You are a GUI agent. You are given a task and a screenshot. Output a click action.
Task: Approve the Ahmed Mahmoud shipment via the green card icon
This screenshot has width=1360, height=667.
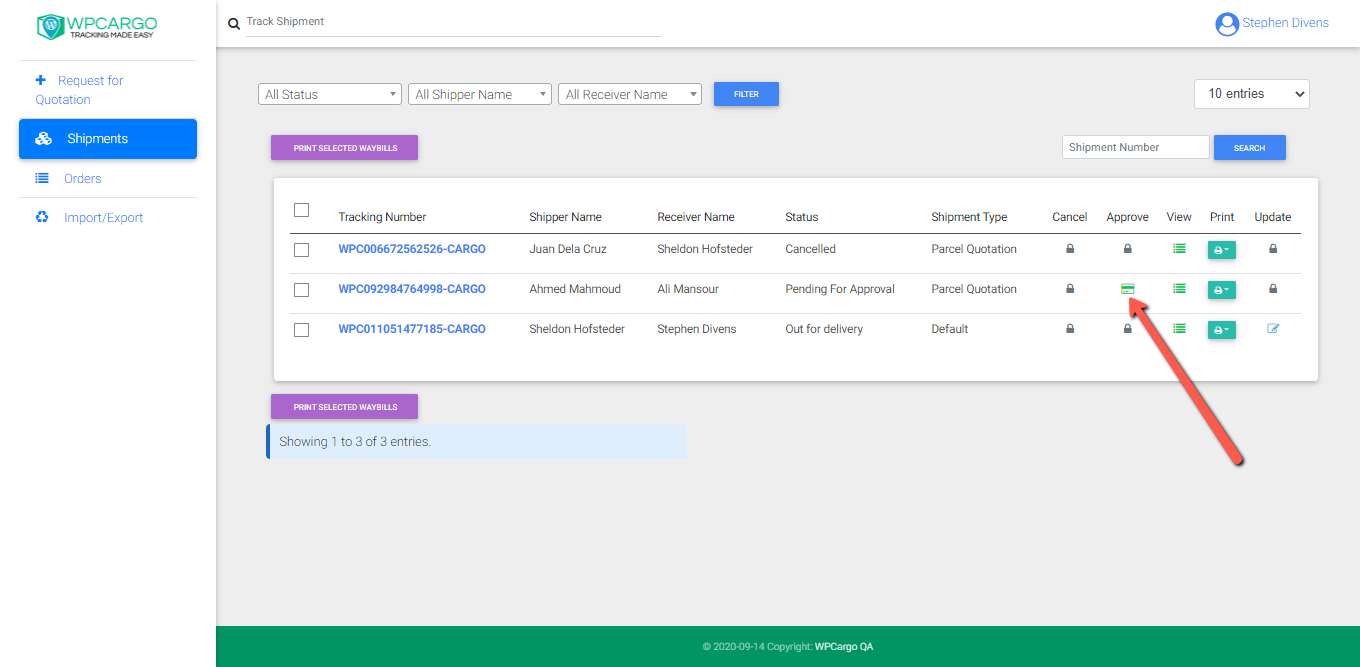click(1127, 289)
